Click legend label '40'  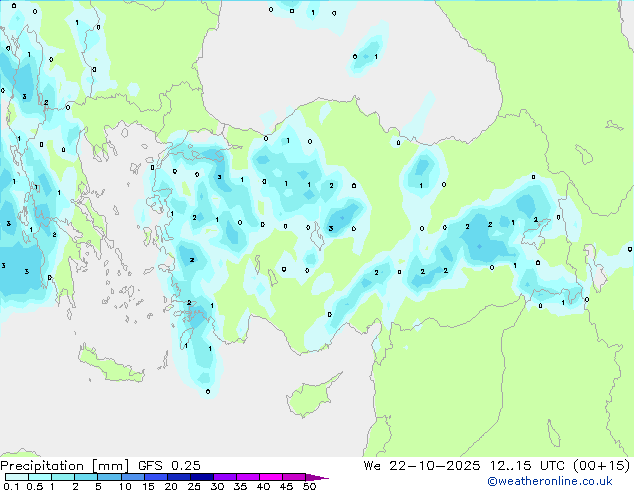pyautogui.click(x=263, y=486)
